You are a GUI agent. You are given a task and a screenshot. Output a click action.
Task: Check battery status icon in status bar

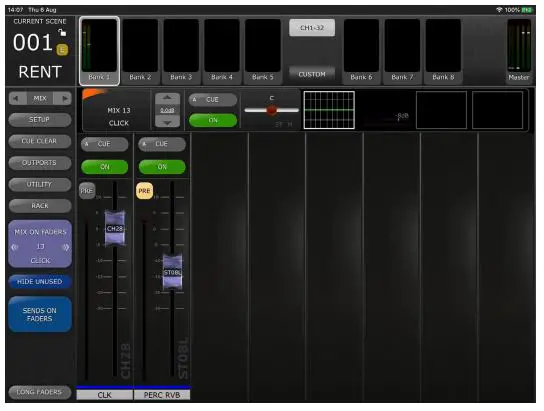526,10
